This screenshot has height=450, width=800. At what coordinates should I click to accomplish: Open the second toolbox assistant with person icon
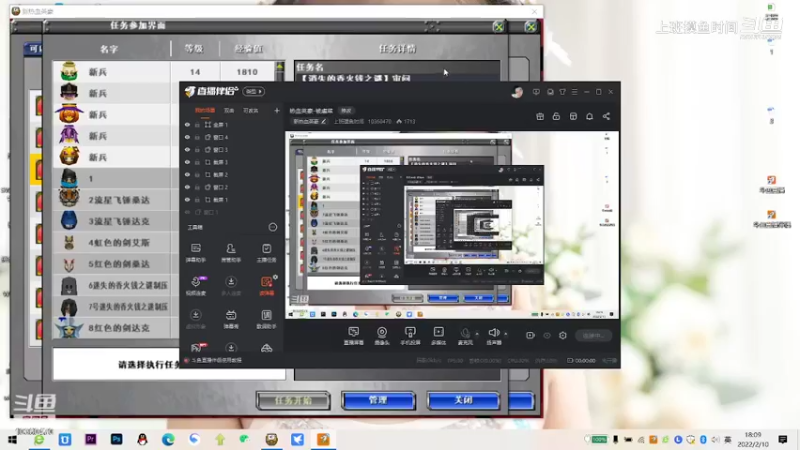pos(231,253)
